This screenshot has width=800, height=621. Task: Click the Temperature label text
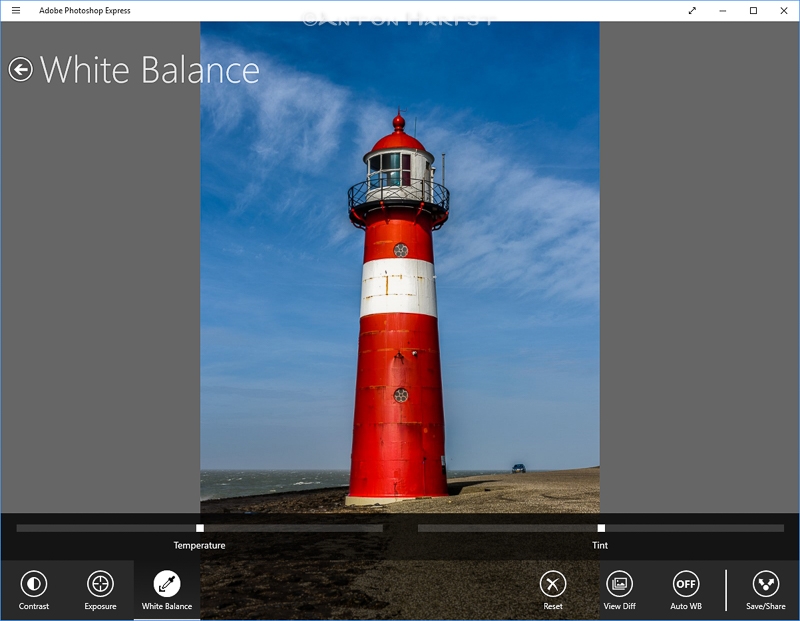pyautogui.click(x=199, y=545)
